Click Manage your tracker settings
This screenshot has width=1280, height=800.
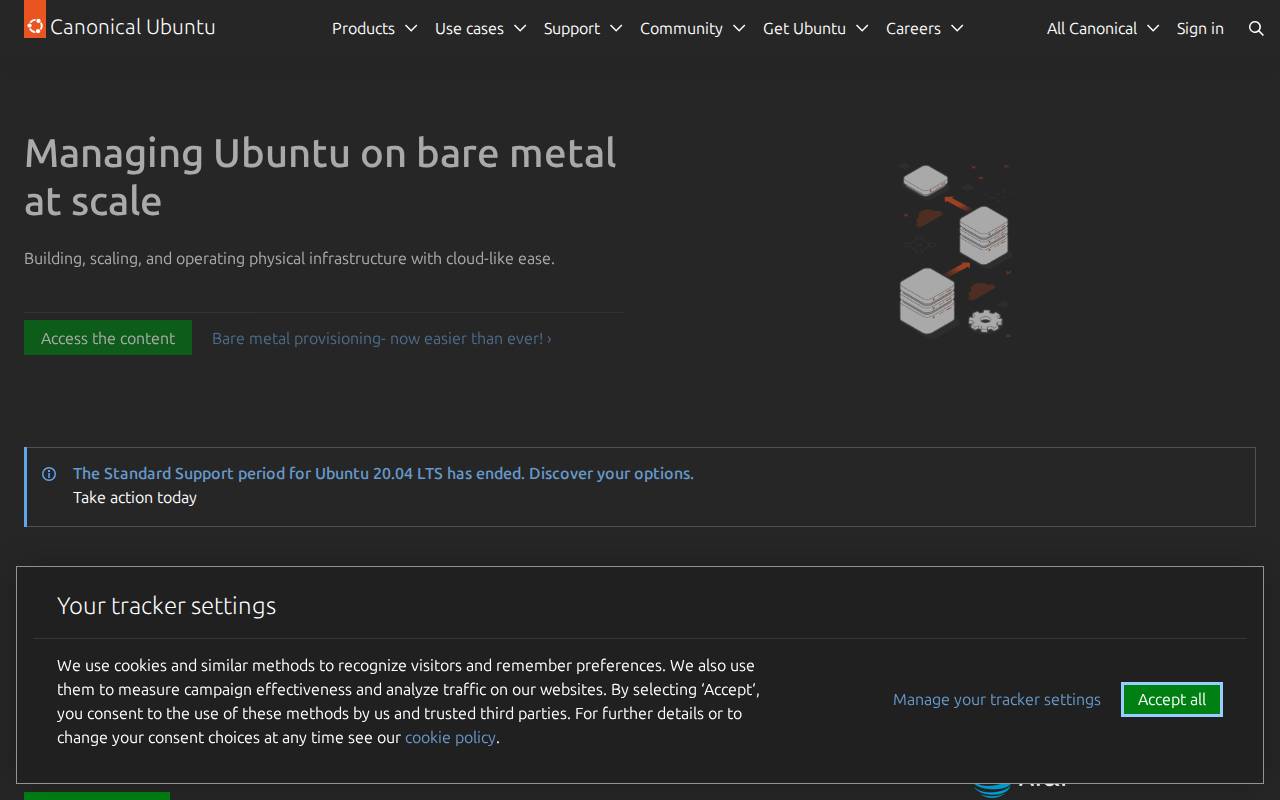tap(997, 699)
